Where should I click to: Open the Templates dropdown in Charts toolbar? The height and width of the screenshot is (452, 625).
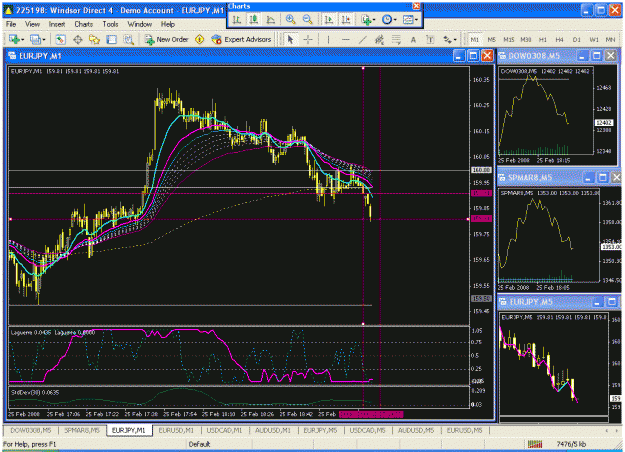click(410, 20)
